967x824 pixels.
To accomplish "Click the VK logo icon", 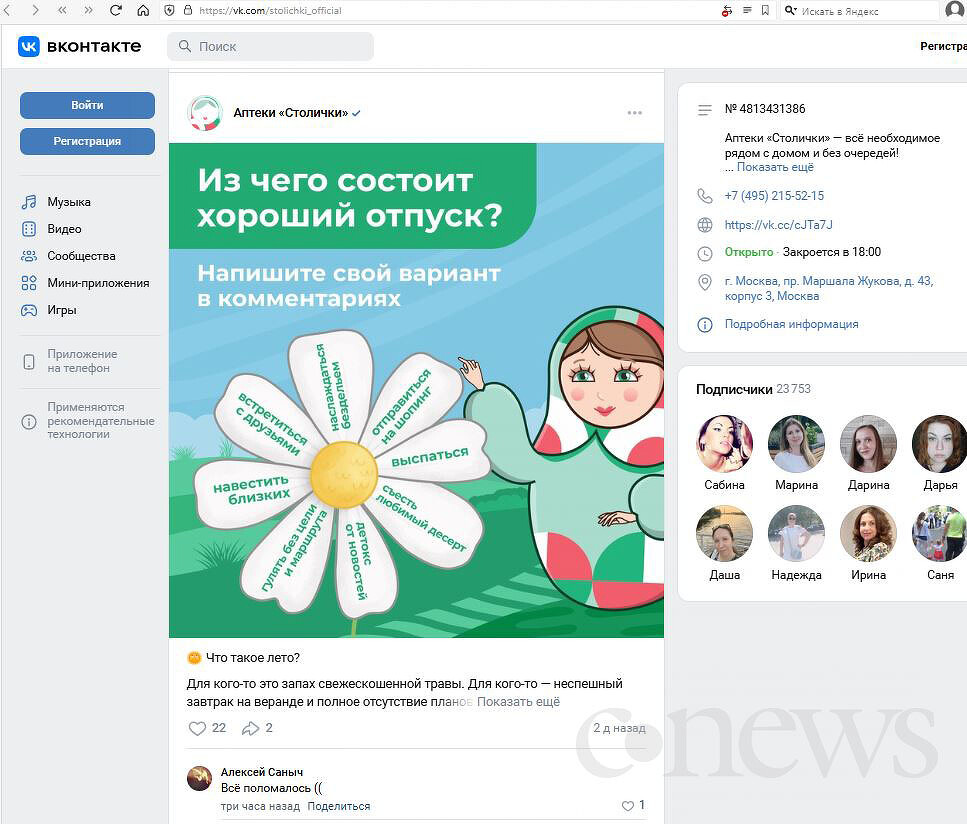I will point(28,46).
